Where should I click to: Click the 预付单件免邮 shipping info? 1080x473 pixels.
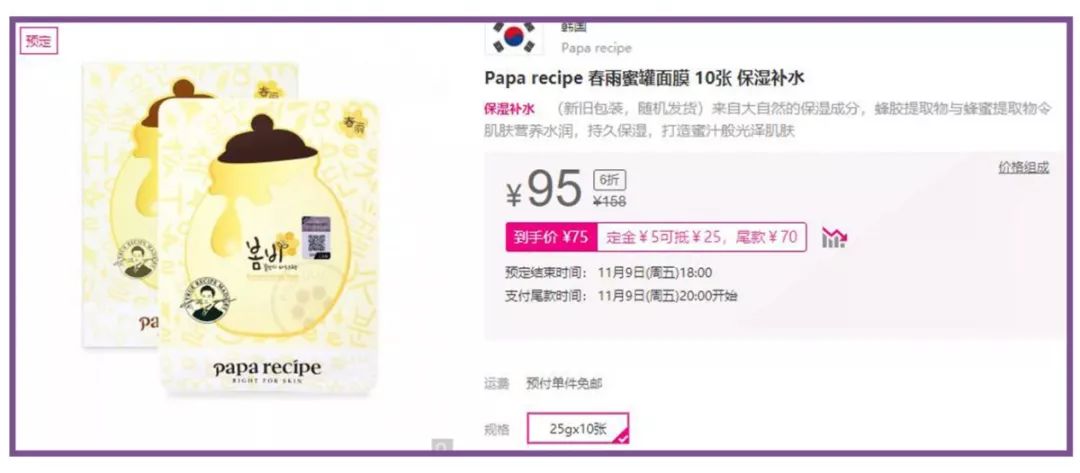click(x=563, y=384)
